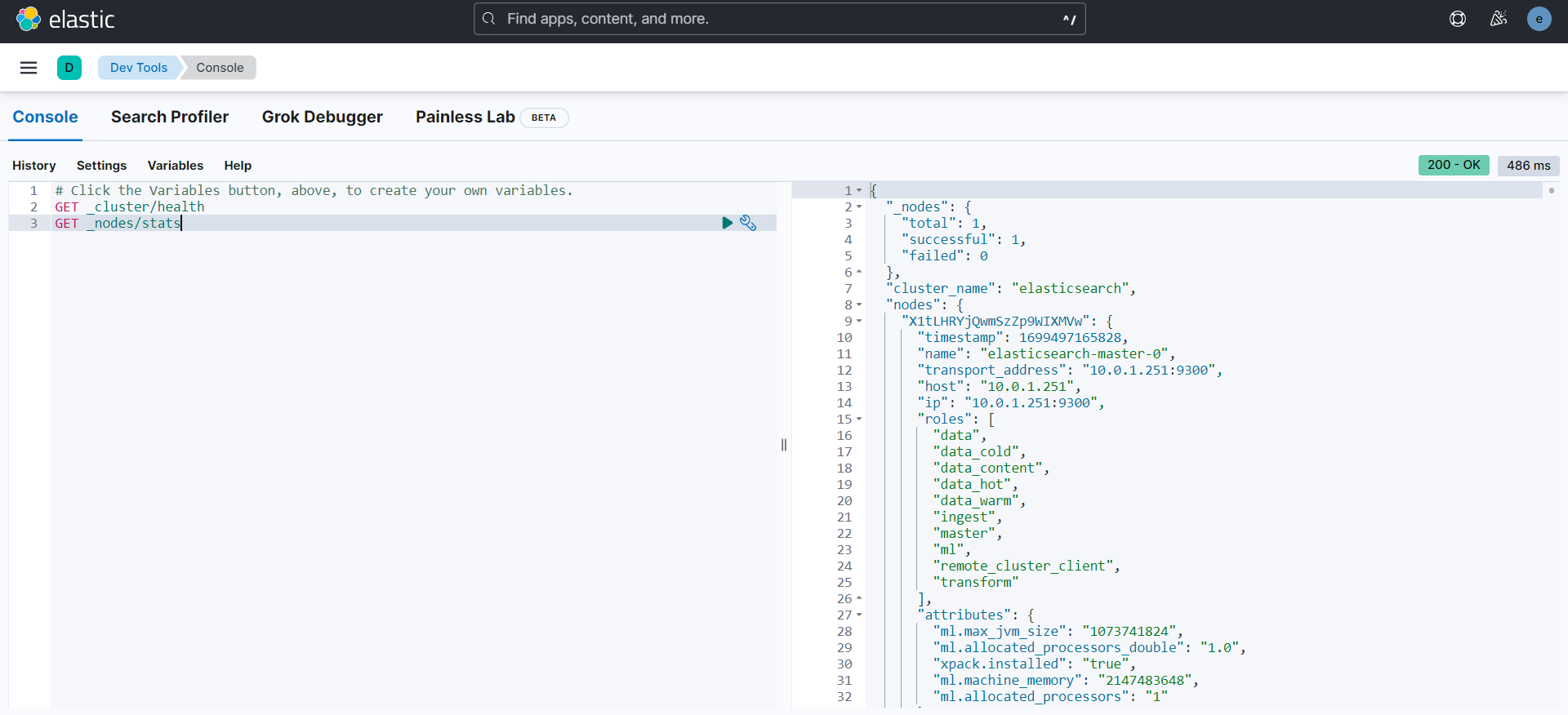Click the "ingest" role entry
The image size is (1568, 715).
[968, 517]
